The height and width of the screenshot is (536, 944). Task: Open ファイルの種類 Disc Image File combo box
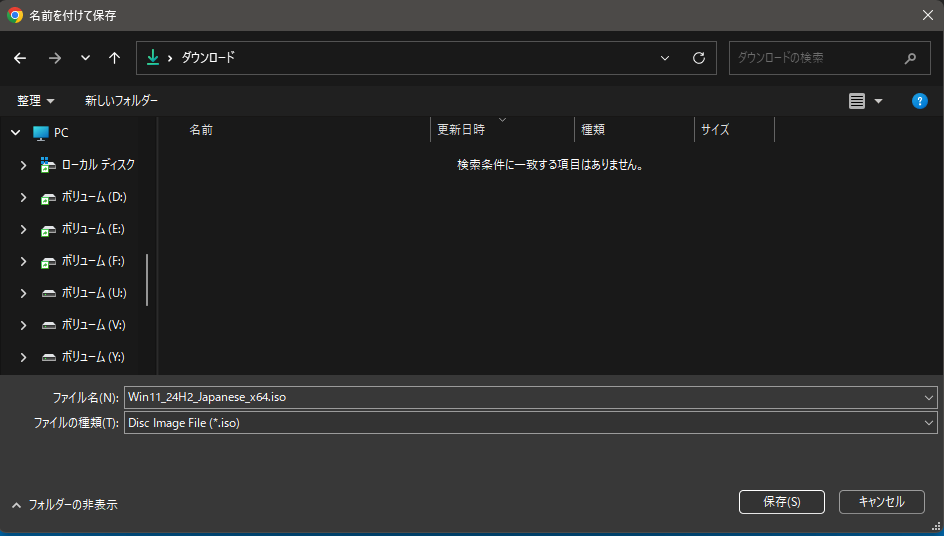pyautogui.click(x=530, y=423)
